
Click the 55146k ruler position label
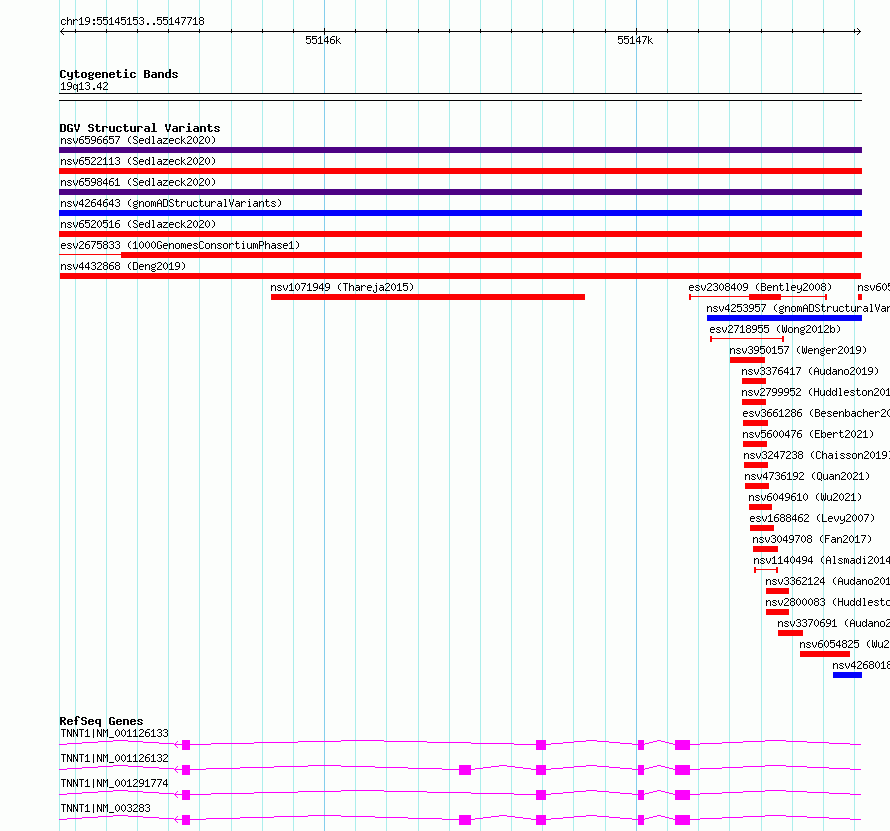(323, 40)
